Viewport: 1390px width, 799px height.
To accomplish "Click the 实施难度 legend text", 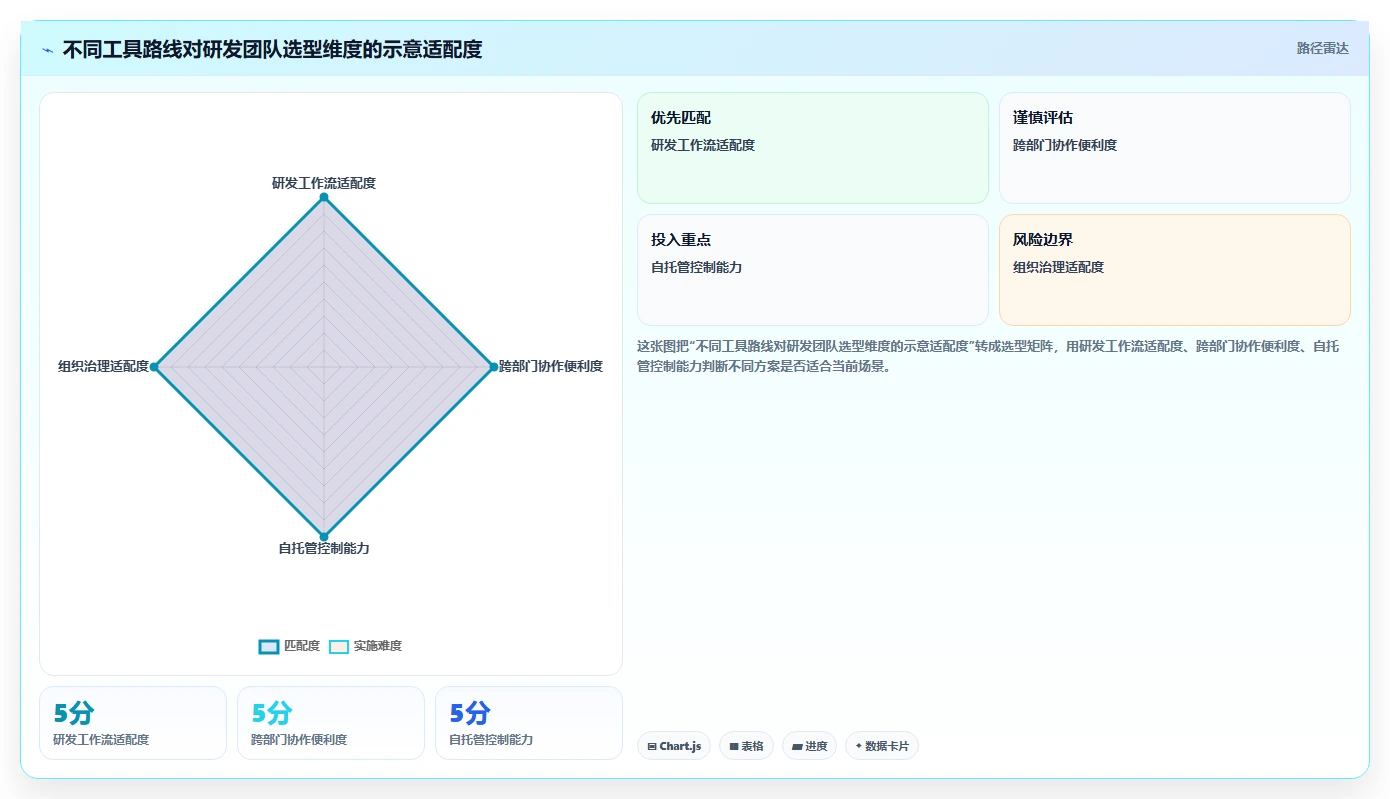I will point(378,646).
